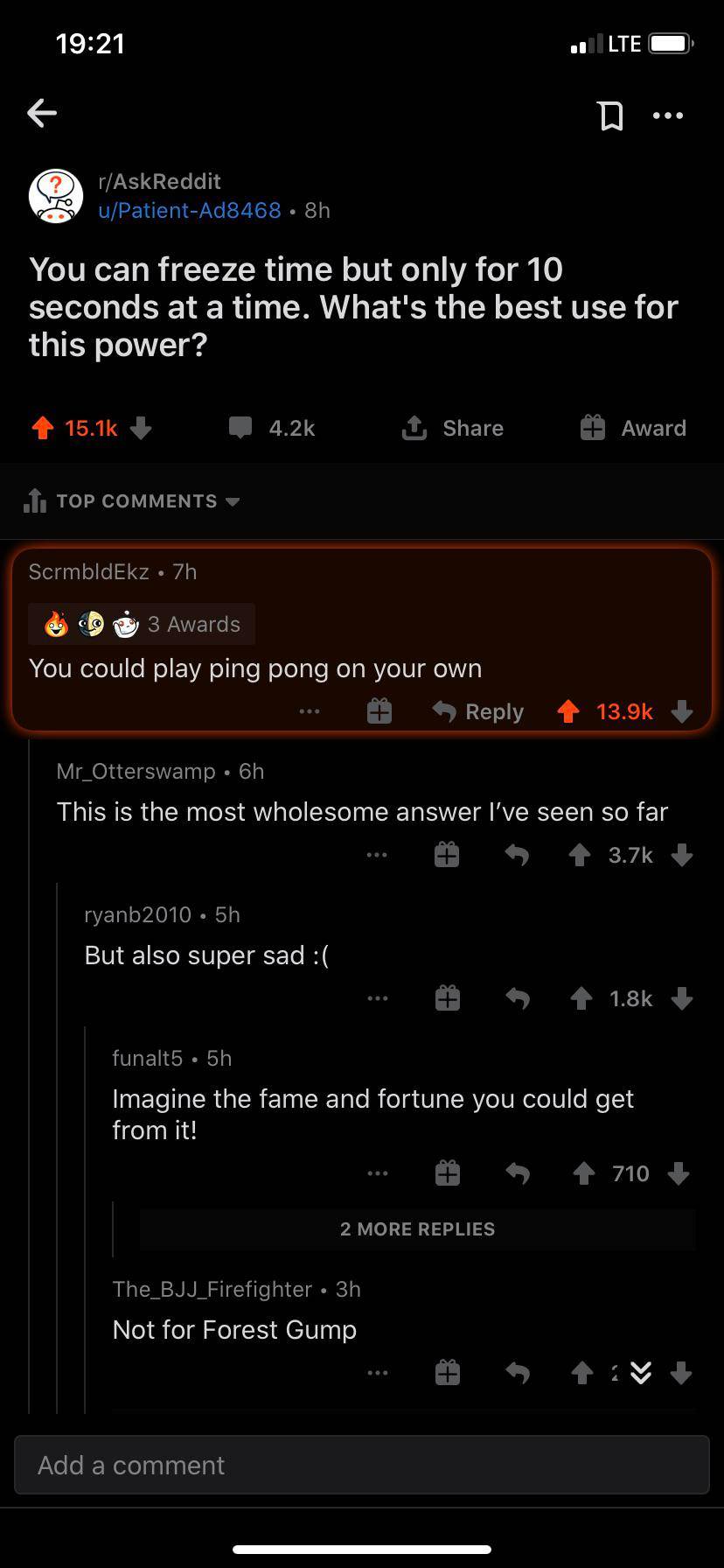Tap the Add a comment field
This screenshot has height=1568, width=724.
pos(362,1465)
